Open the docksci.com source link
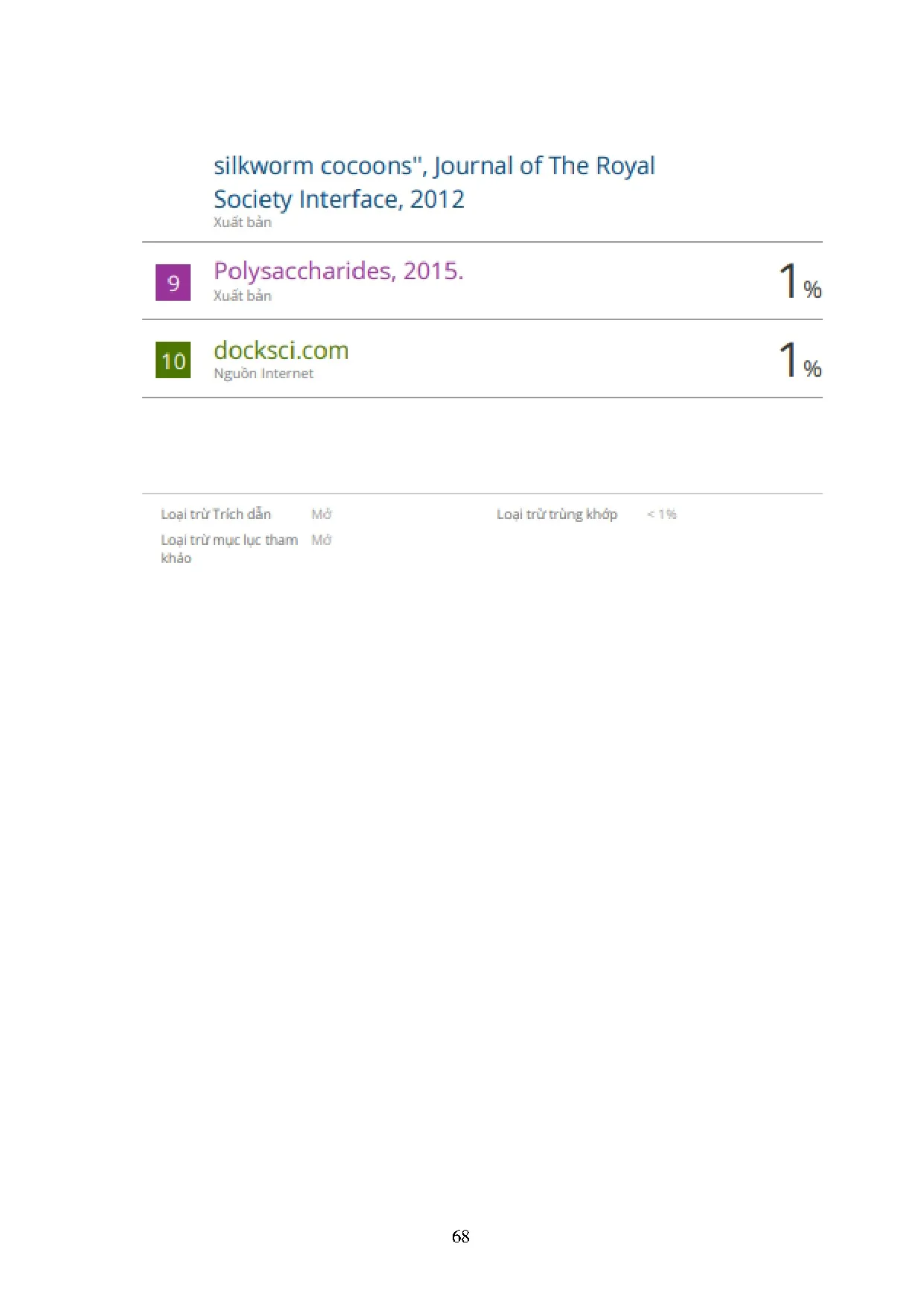The image size is (924, 1305). click(281, 350)
